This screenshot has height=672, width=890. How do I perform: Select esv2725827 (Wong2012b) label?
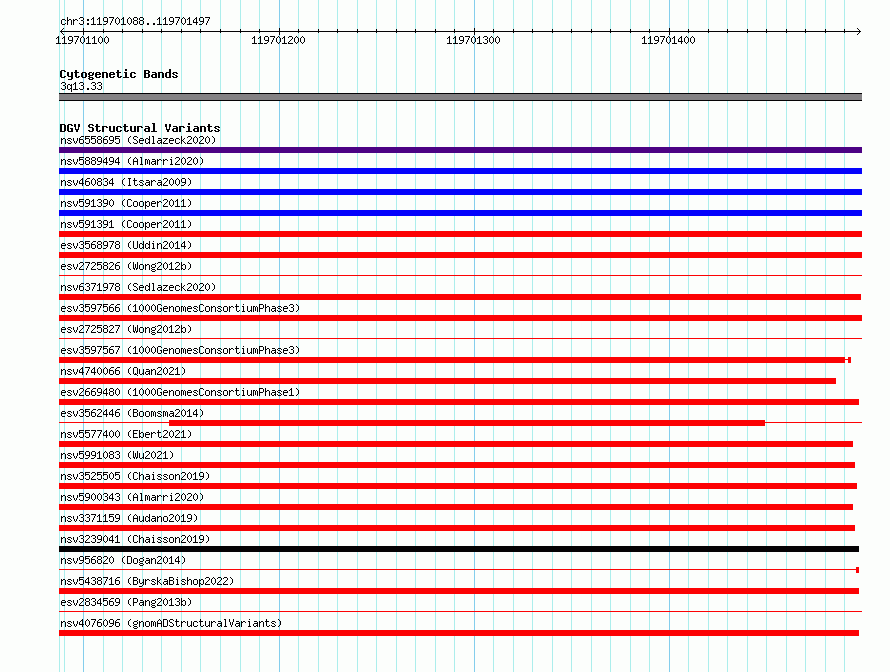[x=126, y=329]
